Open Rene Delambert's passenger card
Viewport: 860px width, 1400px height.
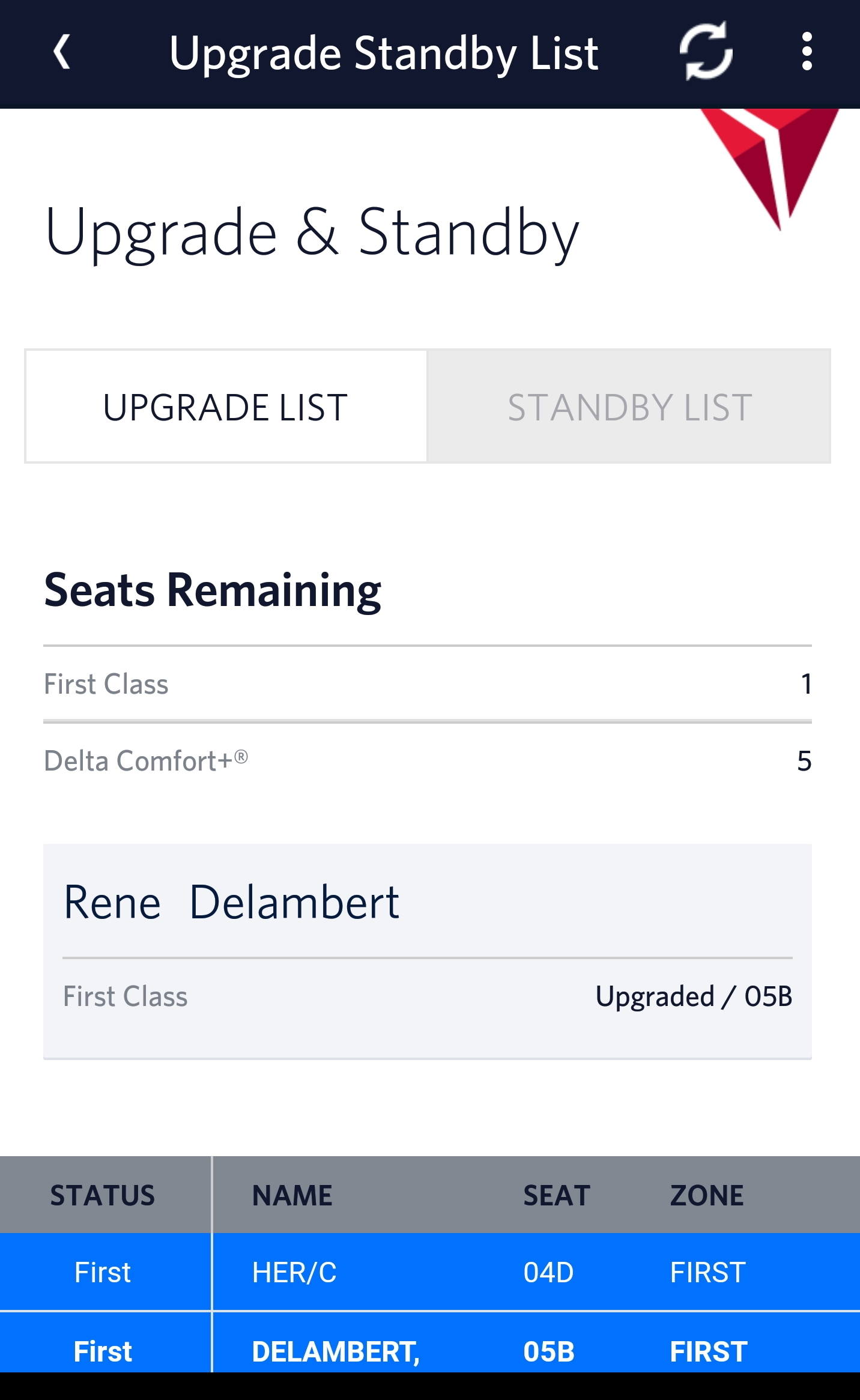(426, 949)
